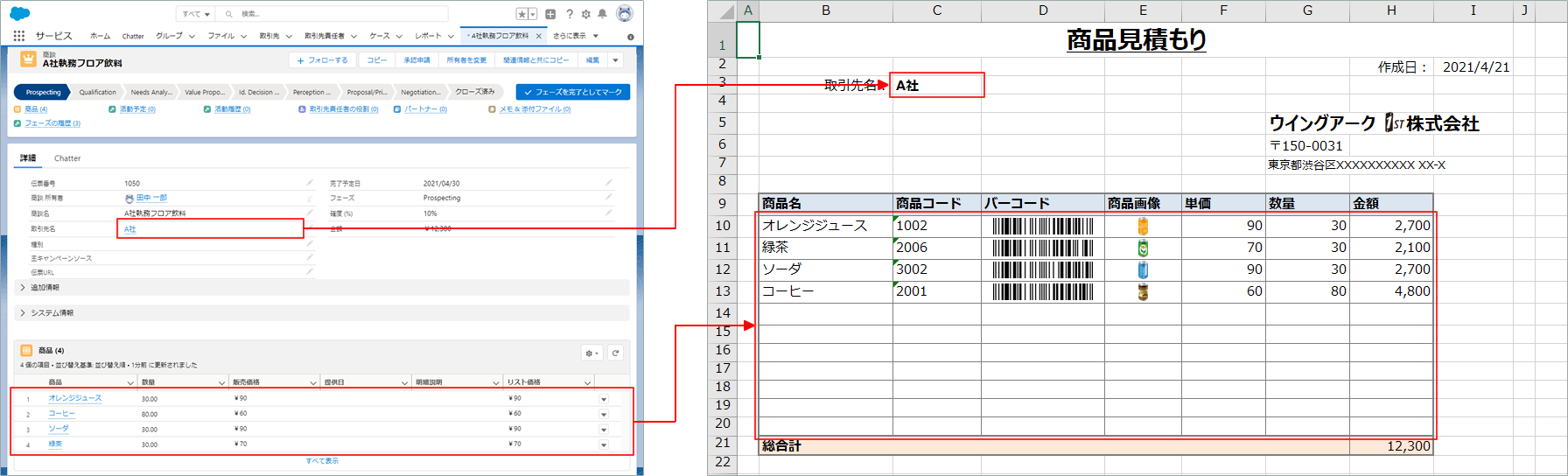Open the 取引先 tab dropdown chevron

pos(289,37)
